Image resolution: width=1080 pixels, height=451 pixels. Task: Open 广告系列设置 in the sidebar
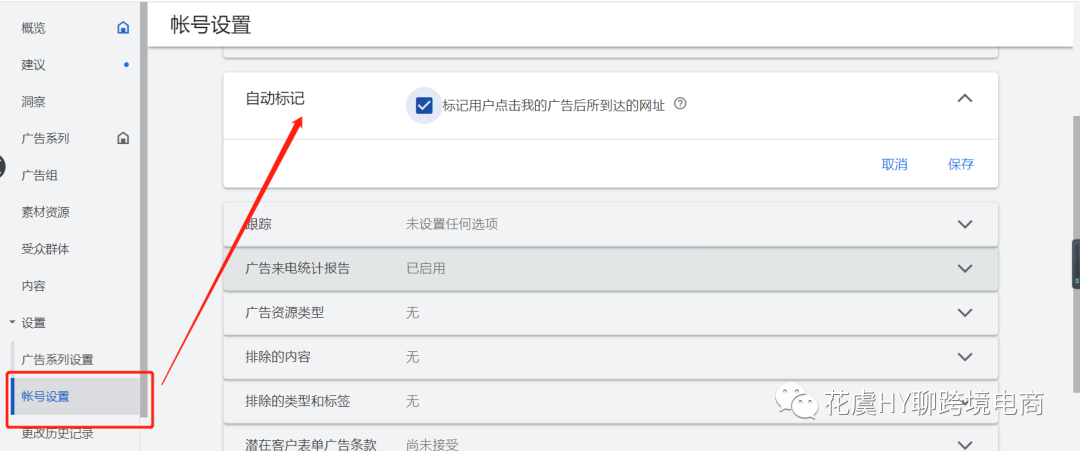(58, 360)
